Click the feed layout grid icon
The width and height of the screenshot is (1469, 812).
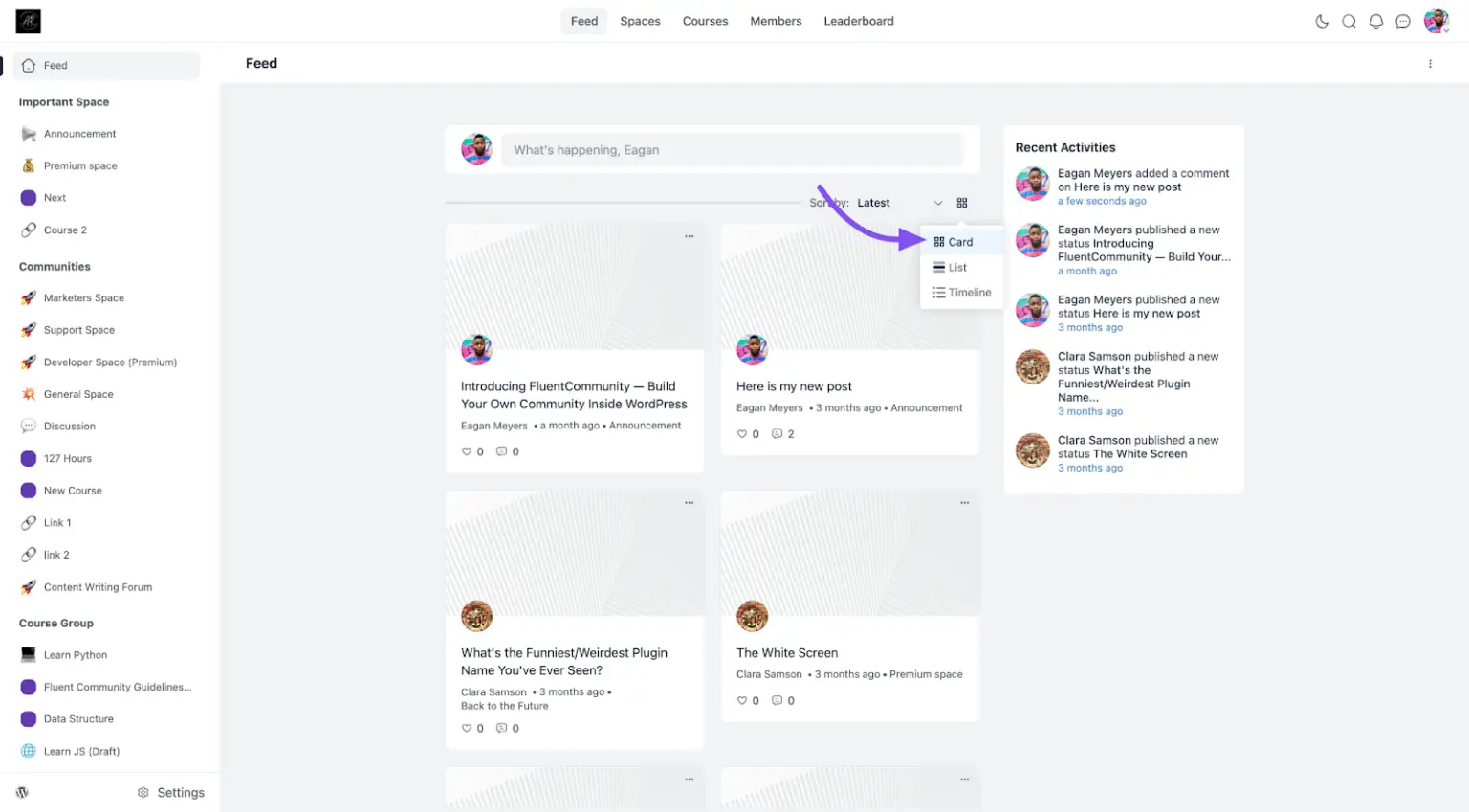point(962,203)
